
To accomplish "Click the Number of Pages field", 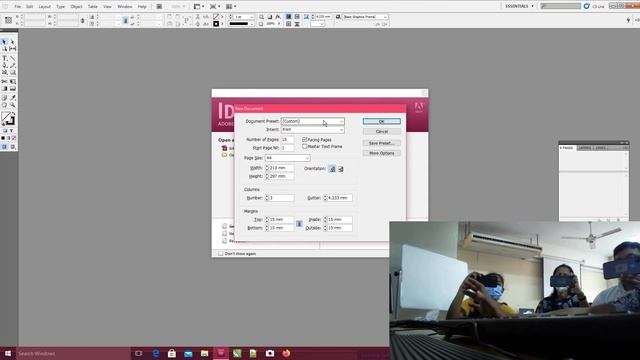I will pyautogui.click(x=287, y=140).
